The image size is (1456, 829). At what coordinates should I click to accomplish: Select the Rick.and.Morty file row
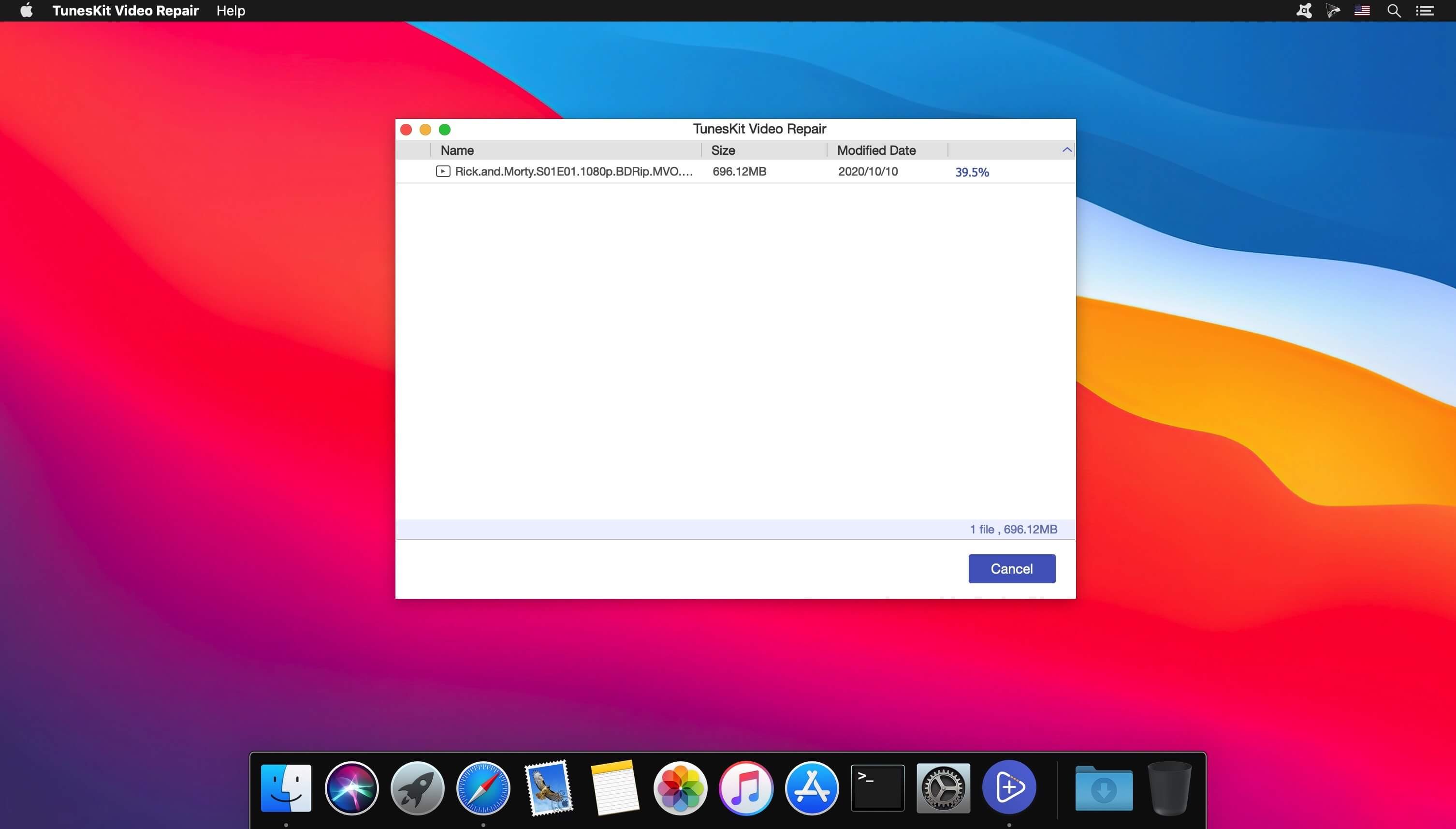[x=573, y=171]
